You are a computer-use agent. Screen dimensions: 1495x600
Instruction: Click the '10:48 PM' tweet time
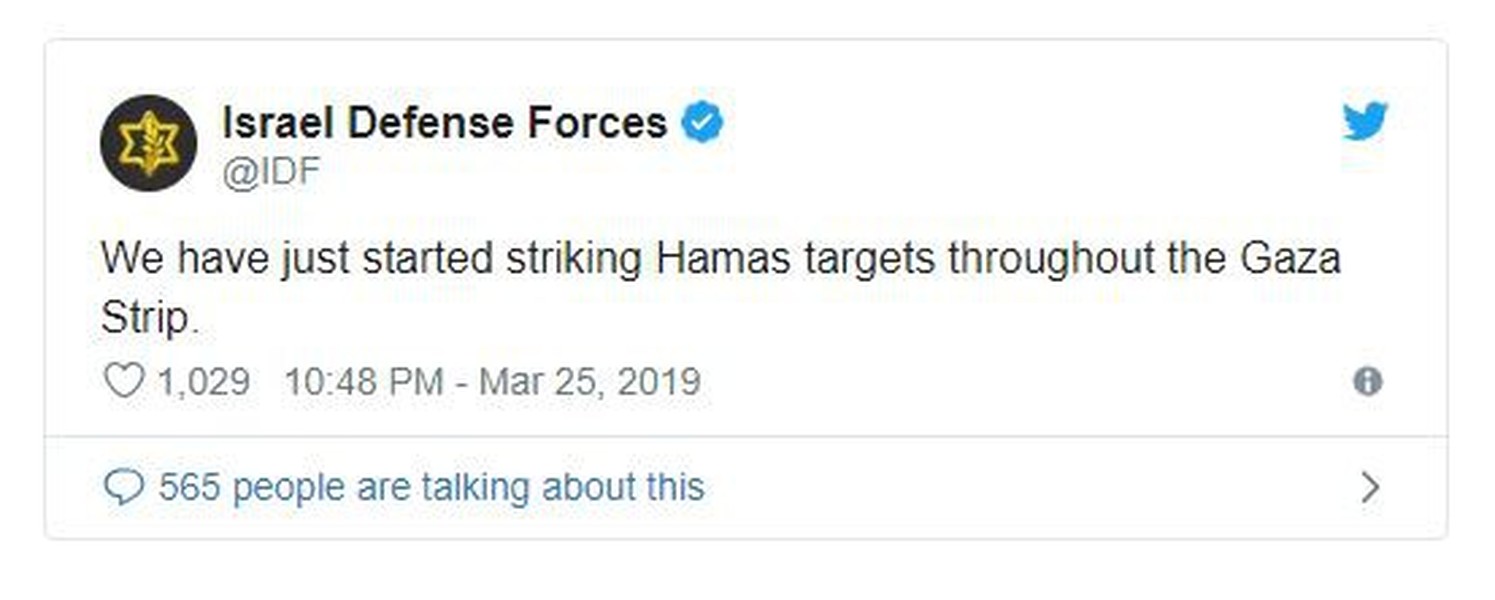point(364,381)
